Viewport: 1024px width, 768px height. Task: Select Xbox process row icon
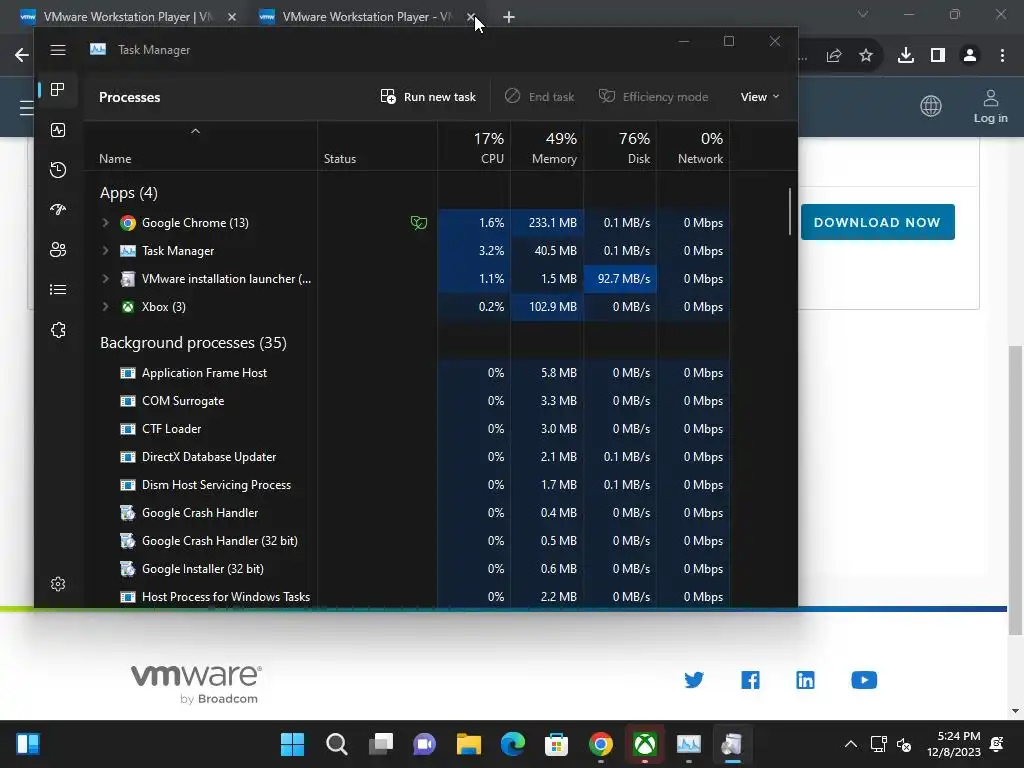pos(128,307)
